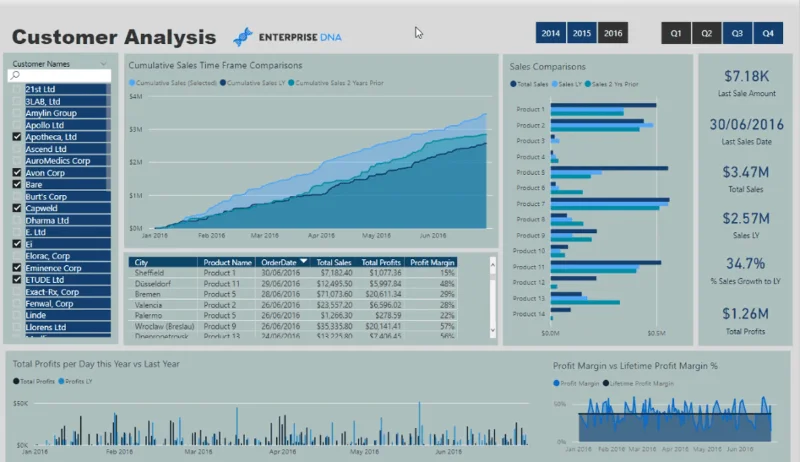Uncheck the ETUDE Ltd checkbox

pyautogui.click(x=17, y=279)
